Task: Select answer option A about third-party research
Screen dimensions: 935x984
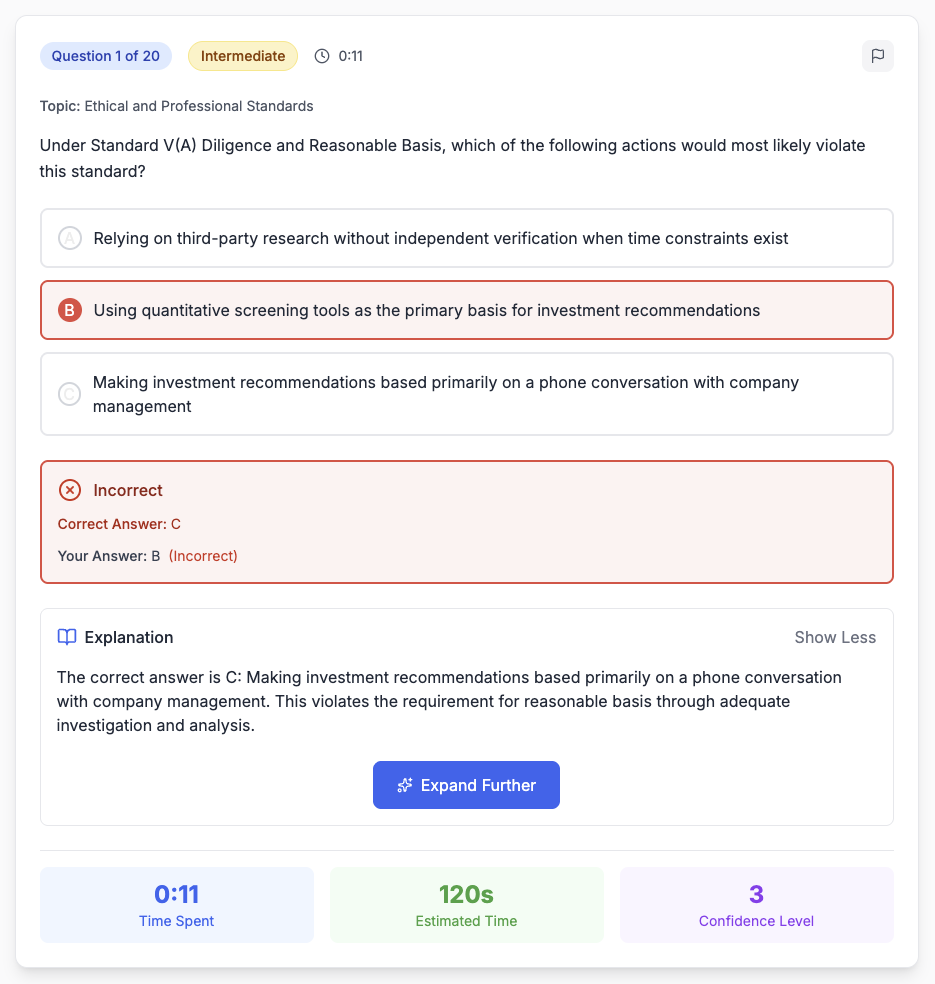Action: pyautogui.click(x=466, y=238)
